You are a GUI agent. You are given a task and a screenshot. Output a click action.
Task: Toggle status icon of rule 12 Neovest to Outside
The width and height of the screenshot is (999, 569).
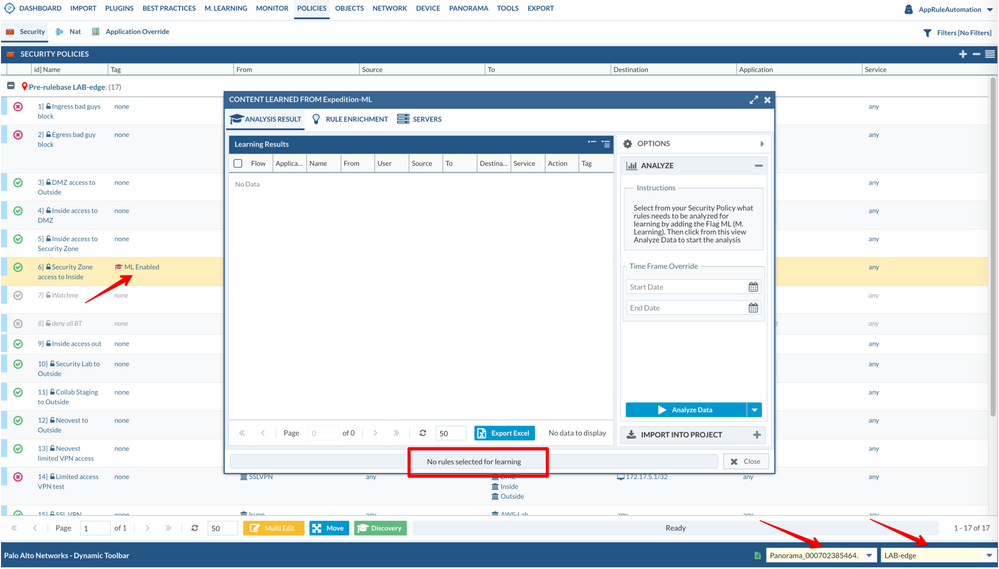(18, 421)
